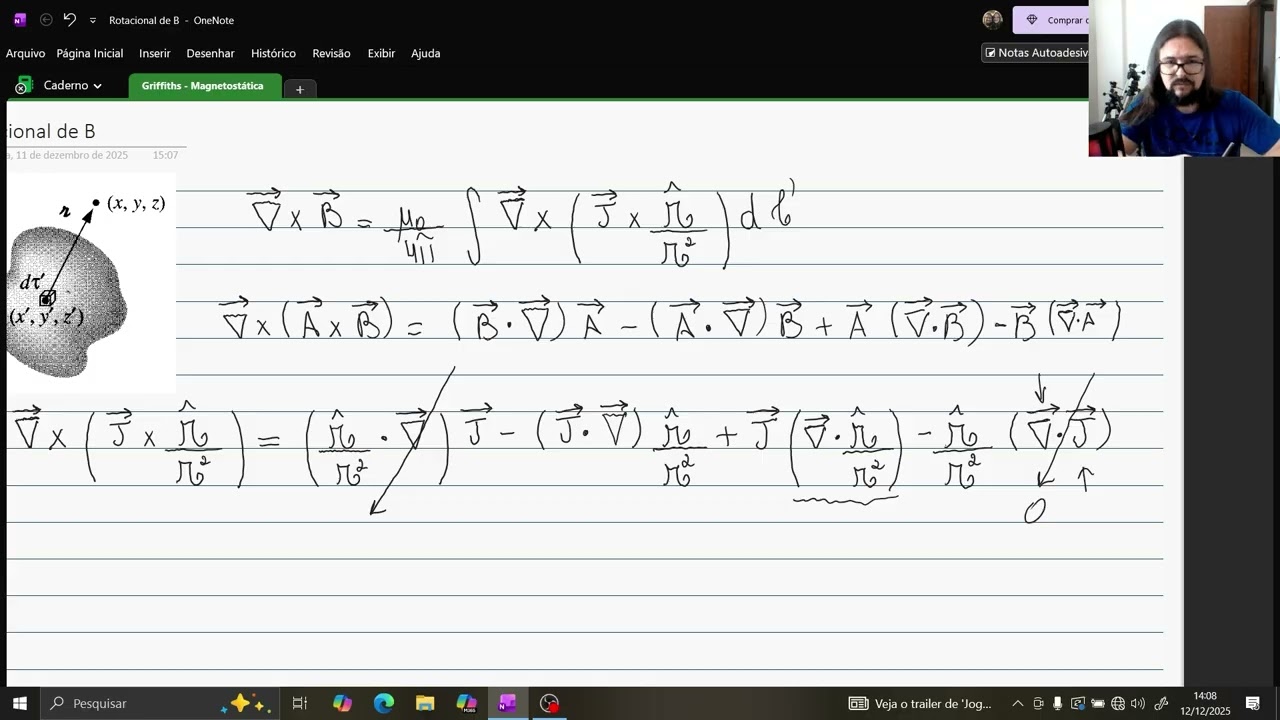This screenshot has height=720, width=1280.
Task: Open the Ajuda ribbon tab
Action: point(426,53)
